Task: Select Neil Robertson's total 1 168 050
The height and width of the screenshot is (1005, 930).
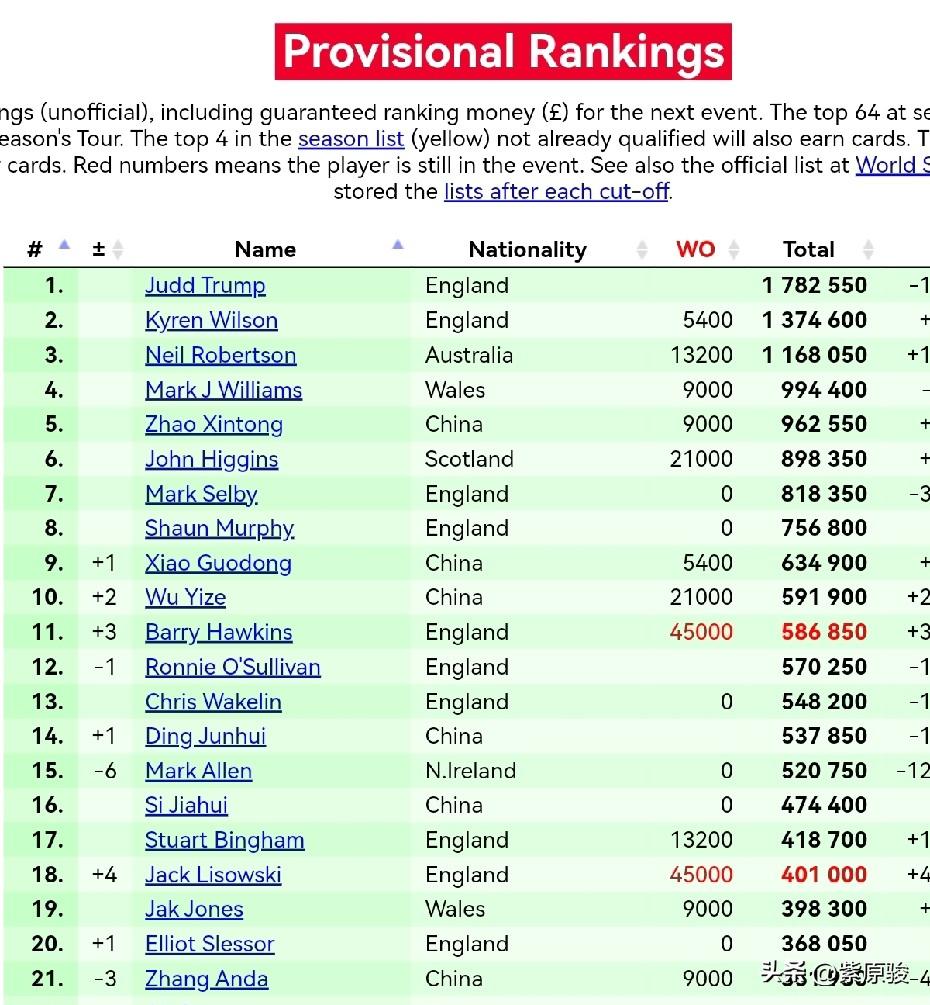Action: [x=814, y=355]
